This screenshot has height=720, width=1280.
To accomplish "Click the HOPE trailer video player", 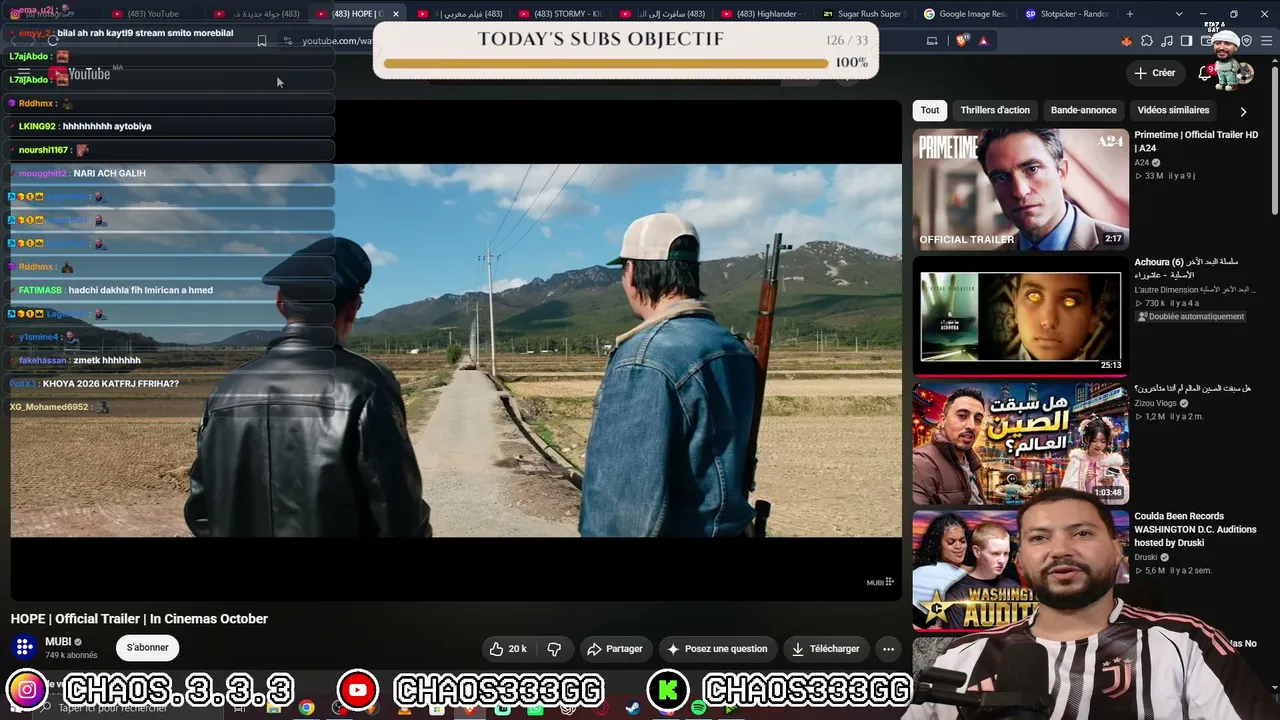I will tap(456, 350).
